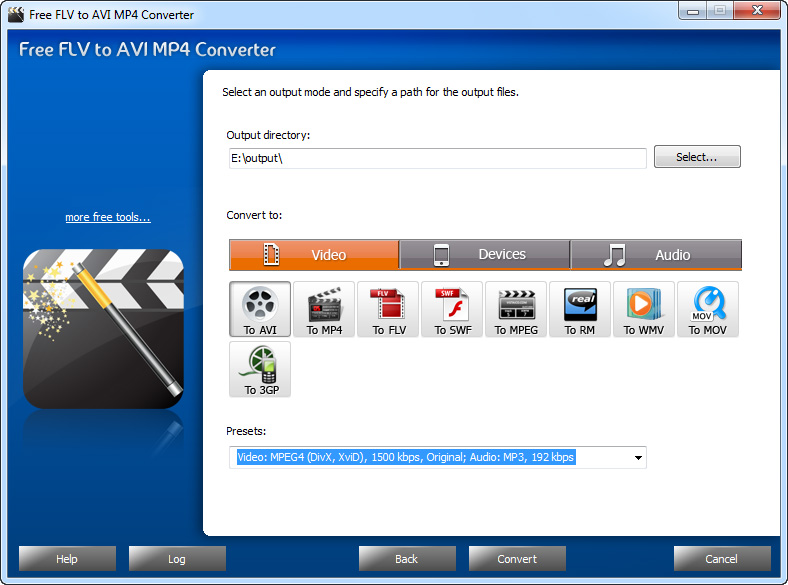Select the To RM RealMedia icon
Image resolution: width=788 pixels, height=585 pixels.
click(x=580, y=309)
